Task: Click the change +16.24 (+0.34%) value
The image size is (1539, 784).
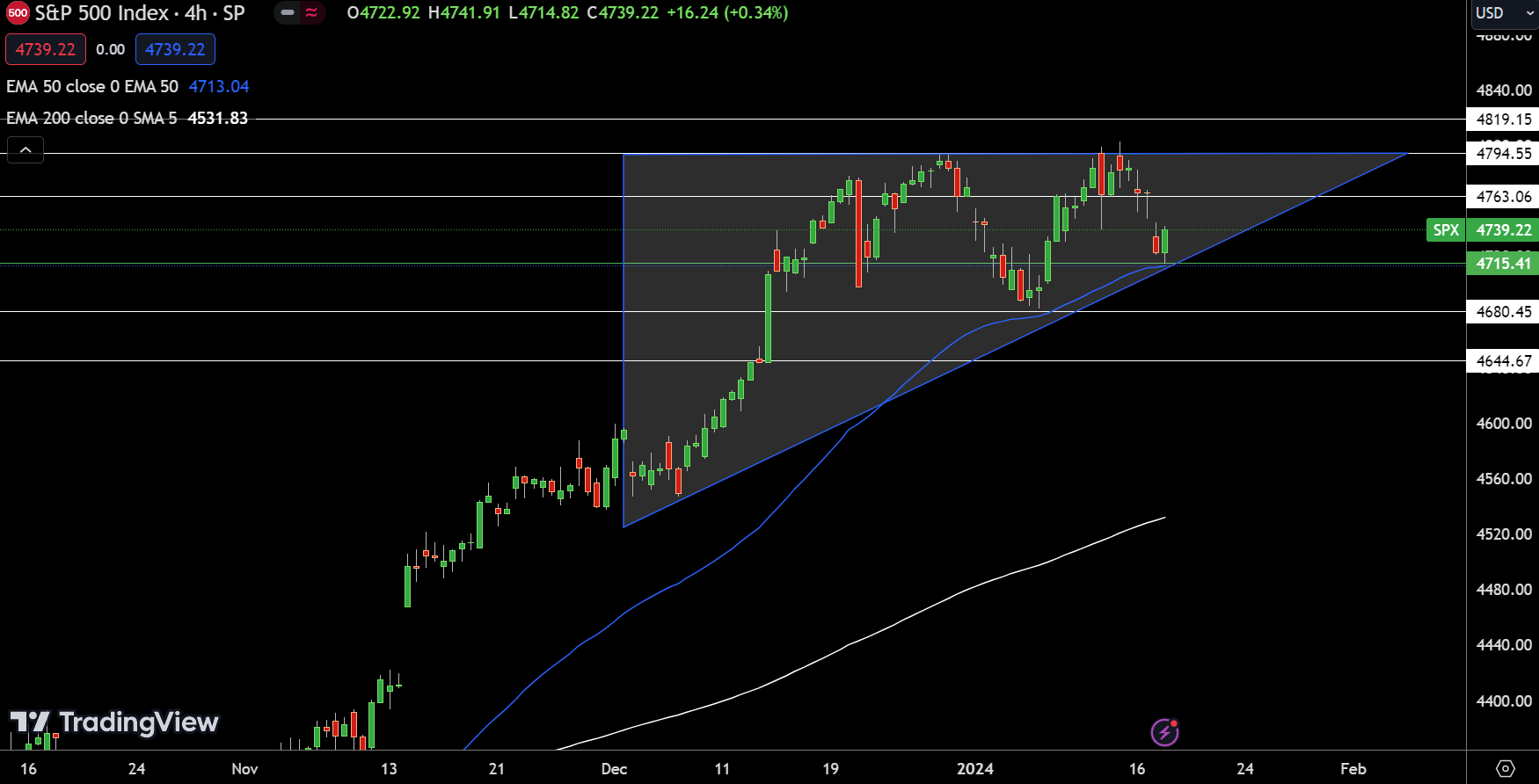Action: 726,13
